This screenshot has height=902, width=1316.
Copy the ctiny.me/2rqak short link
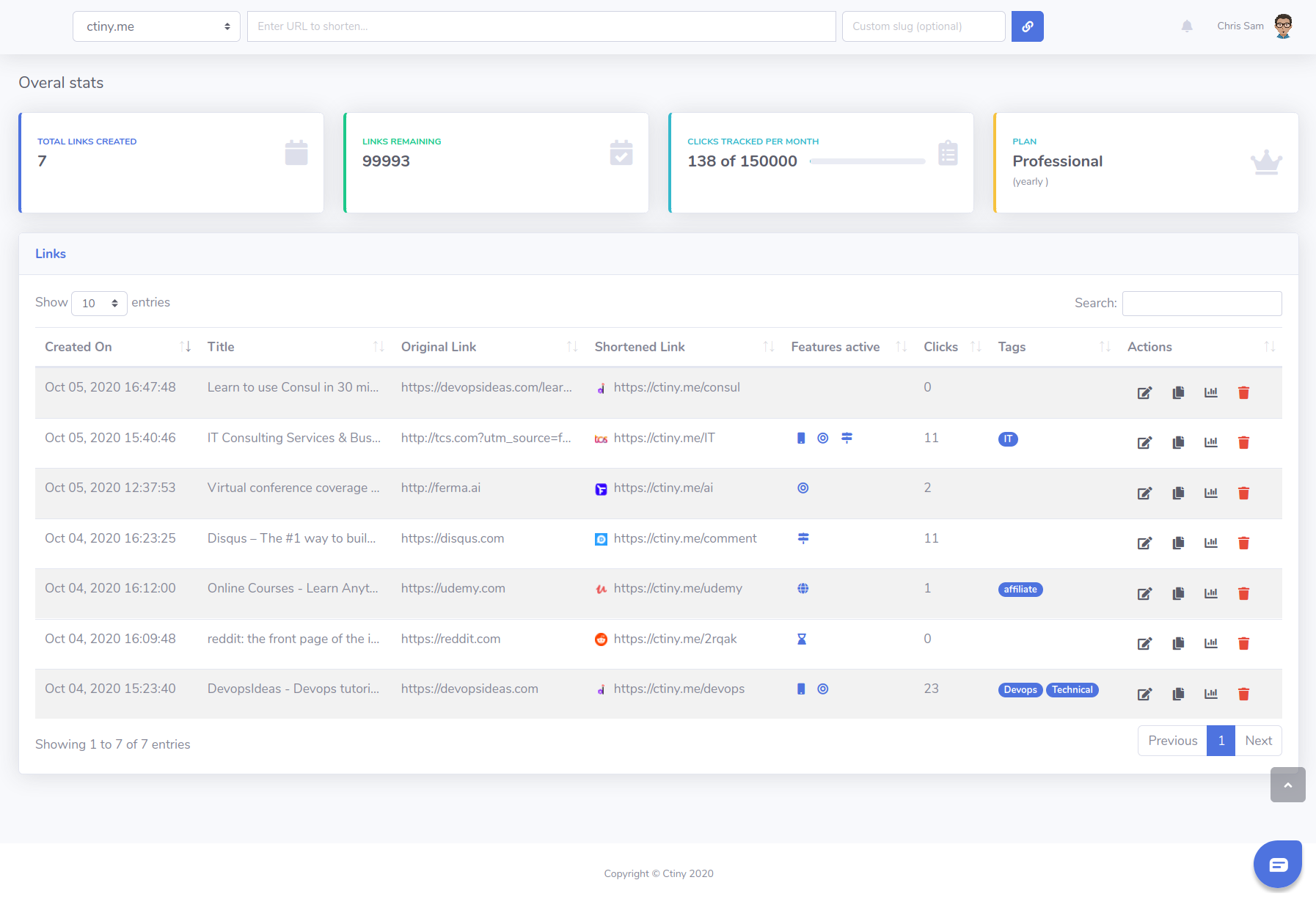[x=1178, y=644]
